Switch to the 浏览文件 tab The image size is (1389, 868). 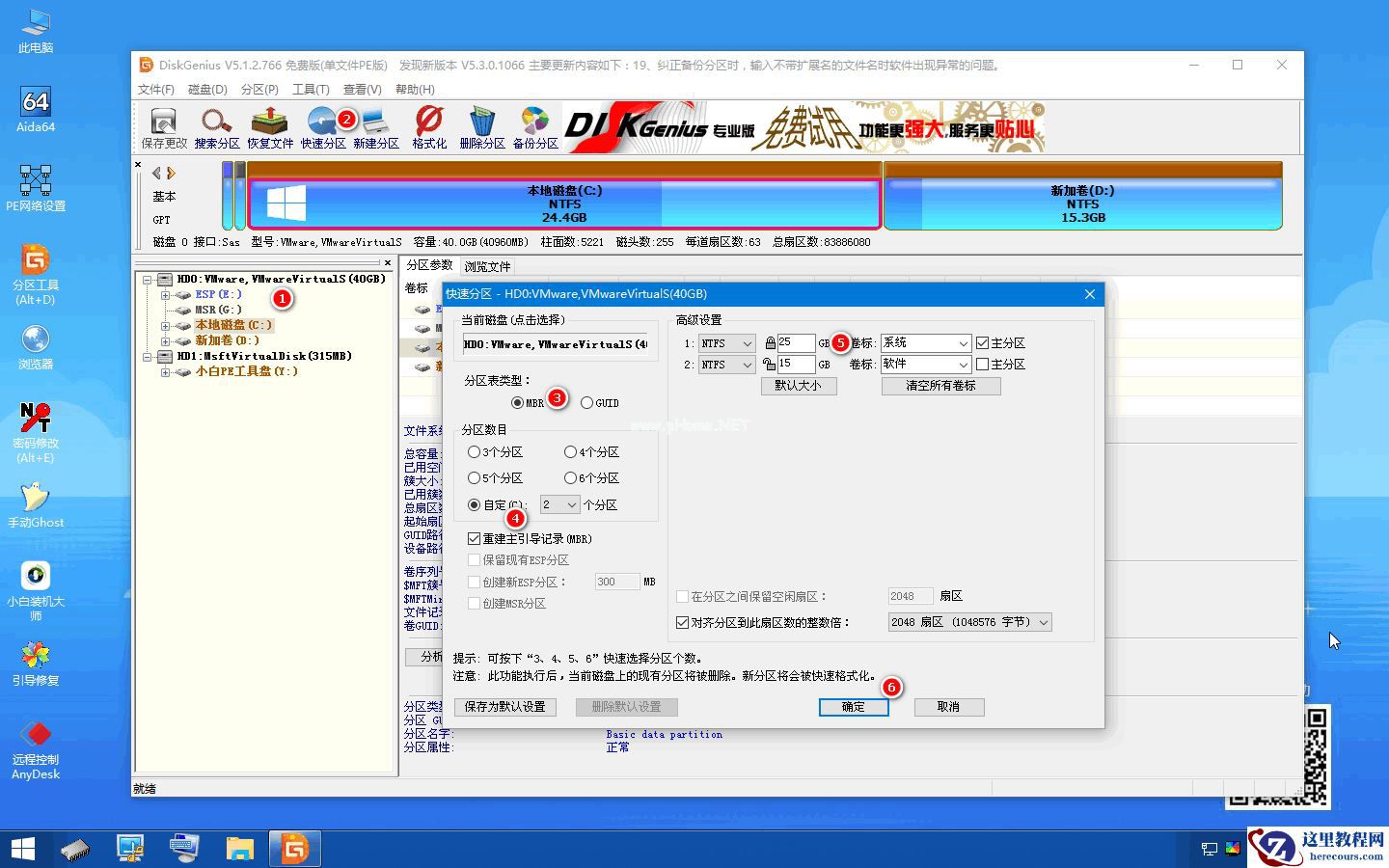point(487,266)
